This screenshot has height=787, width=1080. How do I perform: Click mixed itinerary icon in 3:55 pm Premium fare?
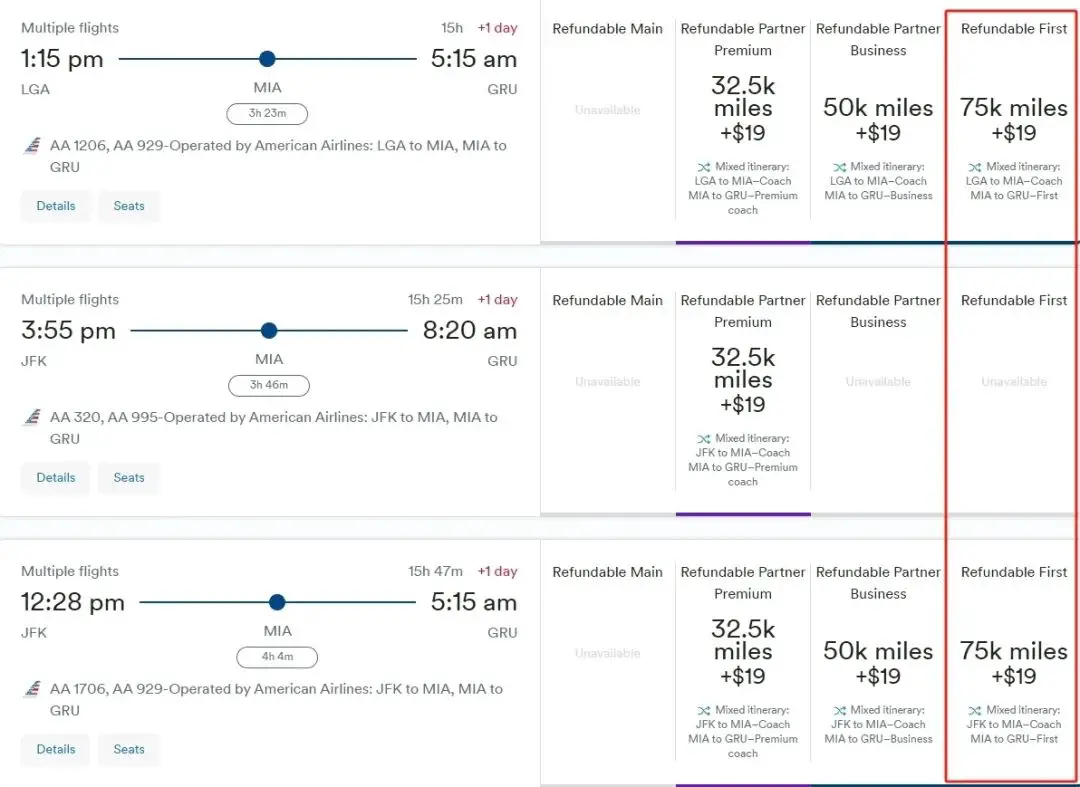pyautogui.click(x=704, y=439)
